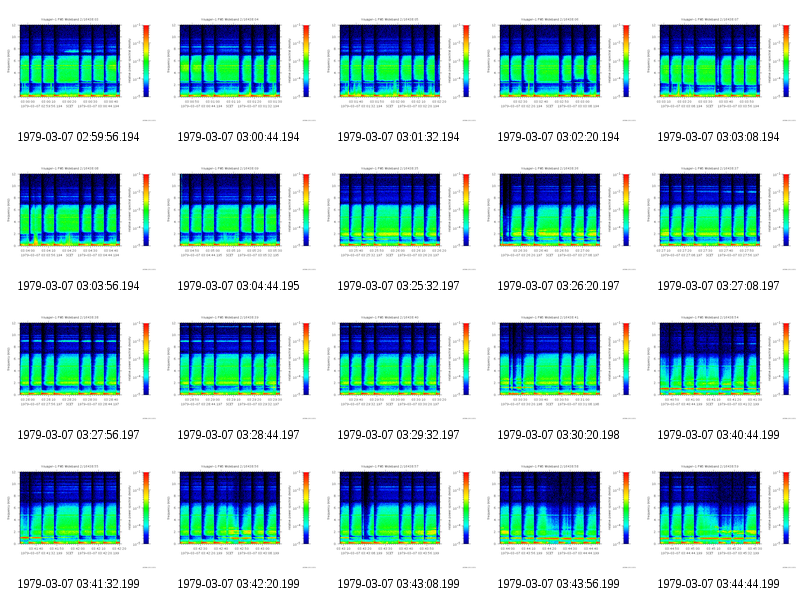Open the spectrogram thumbnail dated 1979-03-07 03:03:56.194
The height and width of the screenshot is (596, 800).
[78, 217]
